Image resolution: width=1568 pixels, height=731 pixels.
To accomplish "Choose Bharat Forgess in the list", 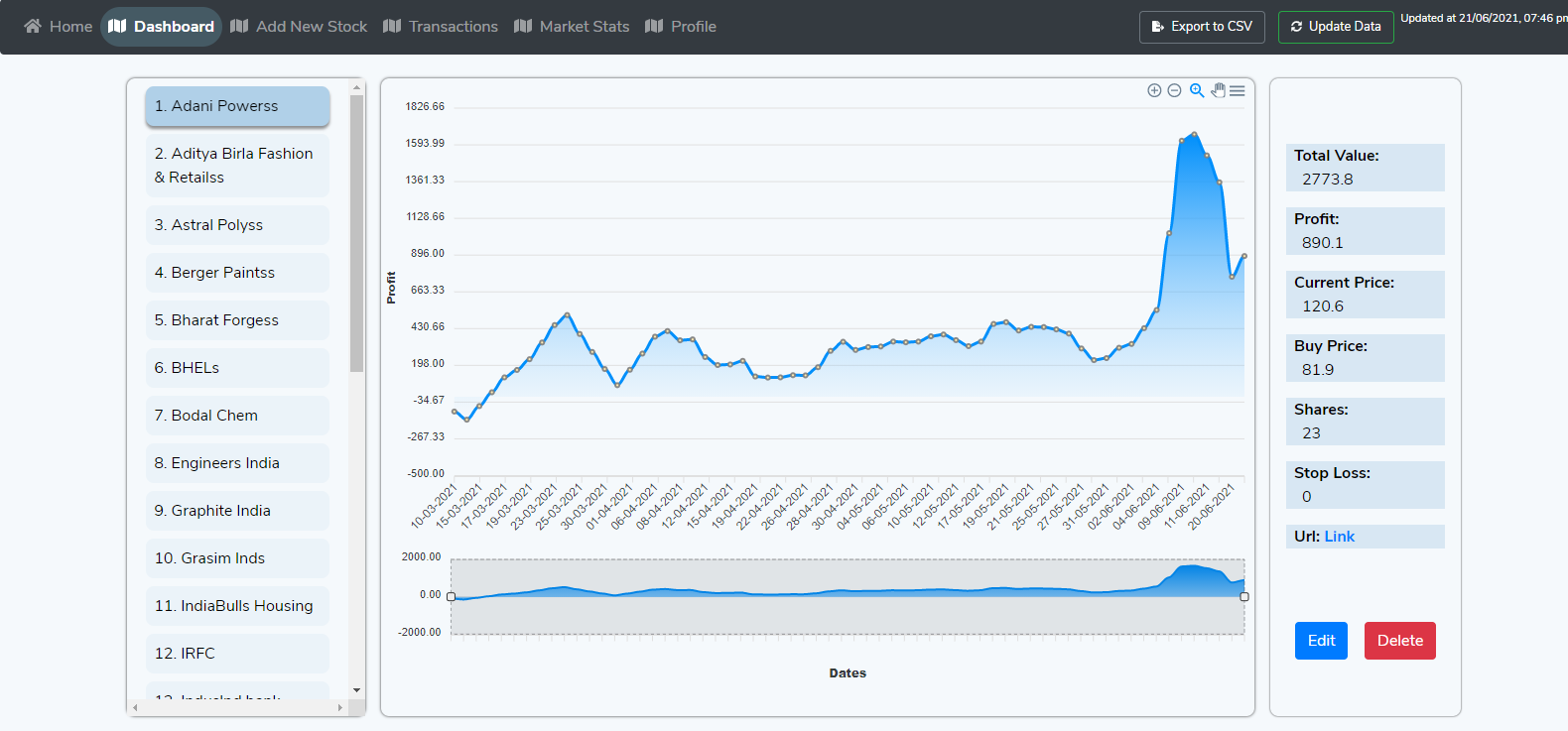I will (x=237, y=320).
